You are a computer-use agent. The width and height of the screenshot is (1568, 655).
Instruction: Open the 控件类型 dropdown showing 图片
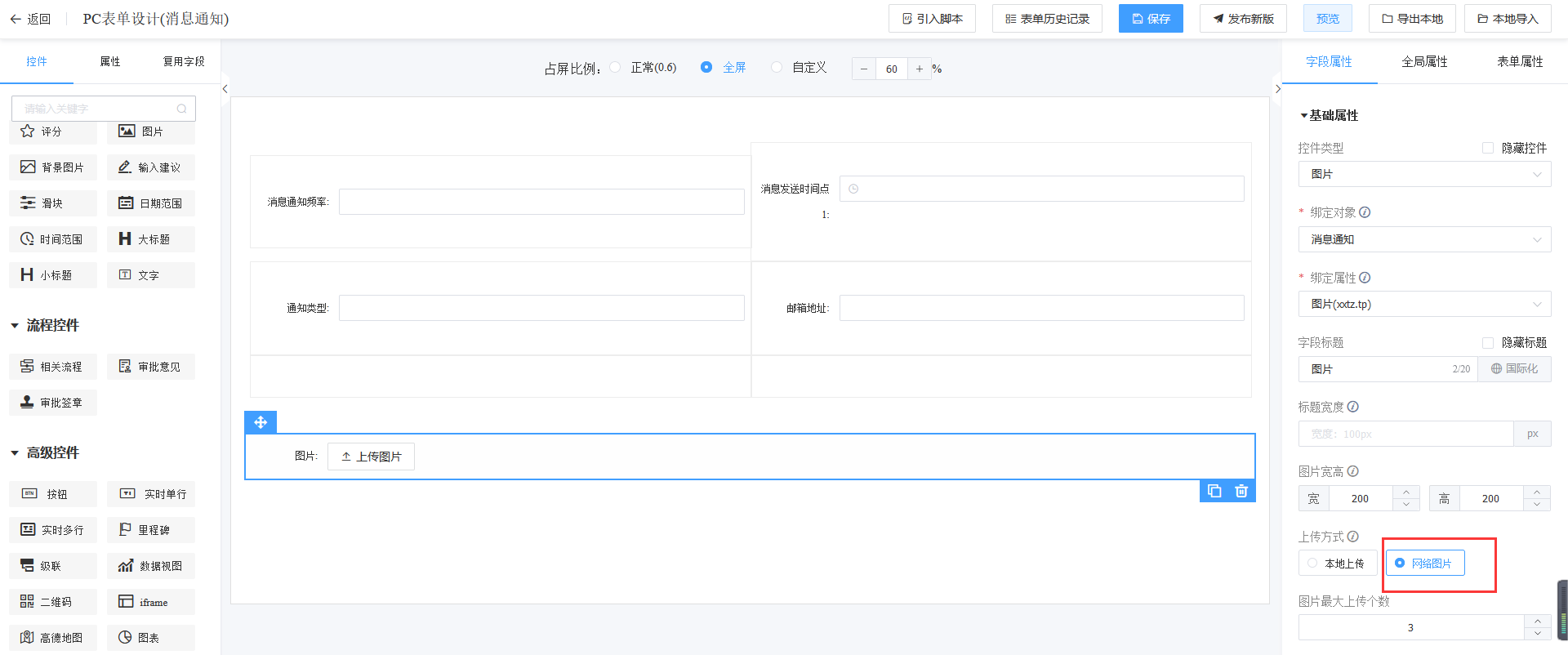click(1424, 174)
